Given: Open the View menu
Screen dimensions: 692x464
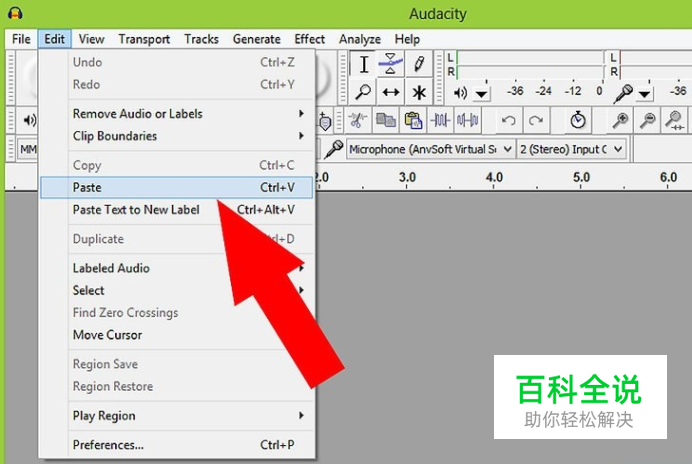Looking at the screenshot, I should click(x=91, y=39).
